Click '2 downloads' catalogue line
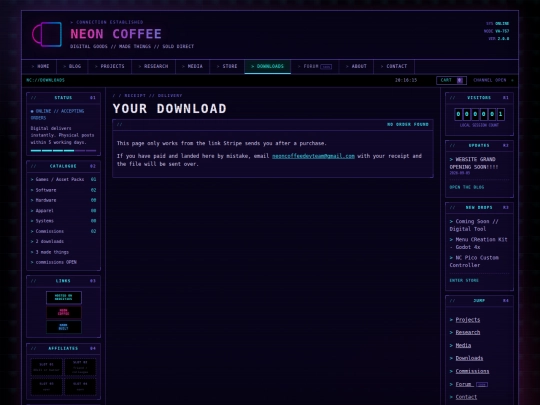This screenshot has height=405, width=540. click(x=47, y=241)
